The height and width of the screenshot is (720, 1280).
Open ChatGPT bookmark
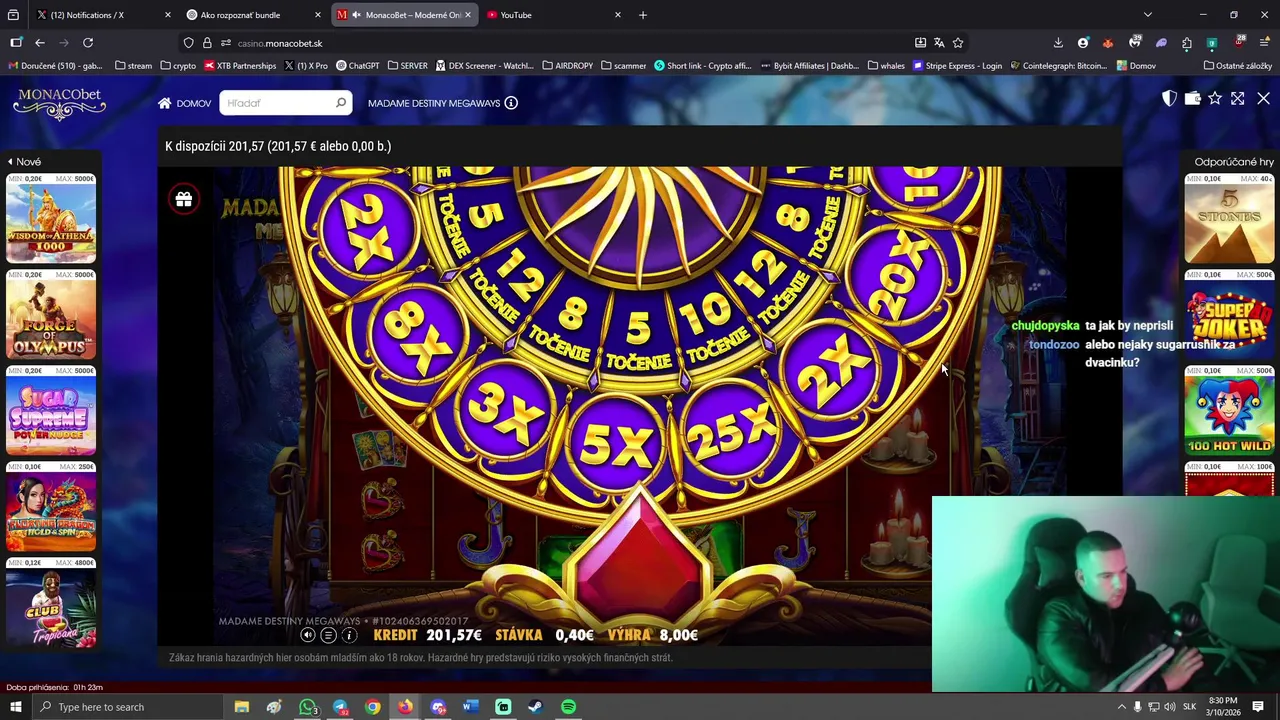point(358,66)
